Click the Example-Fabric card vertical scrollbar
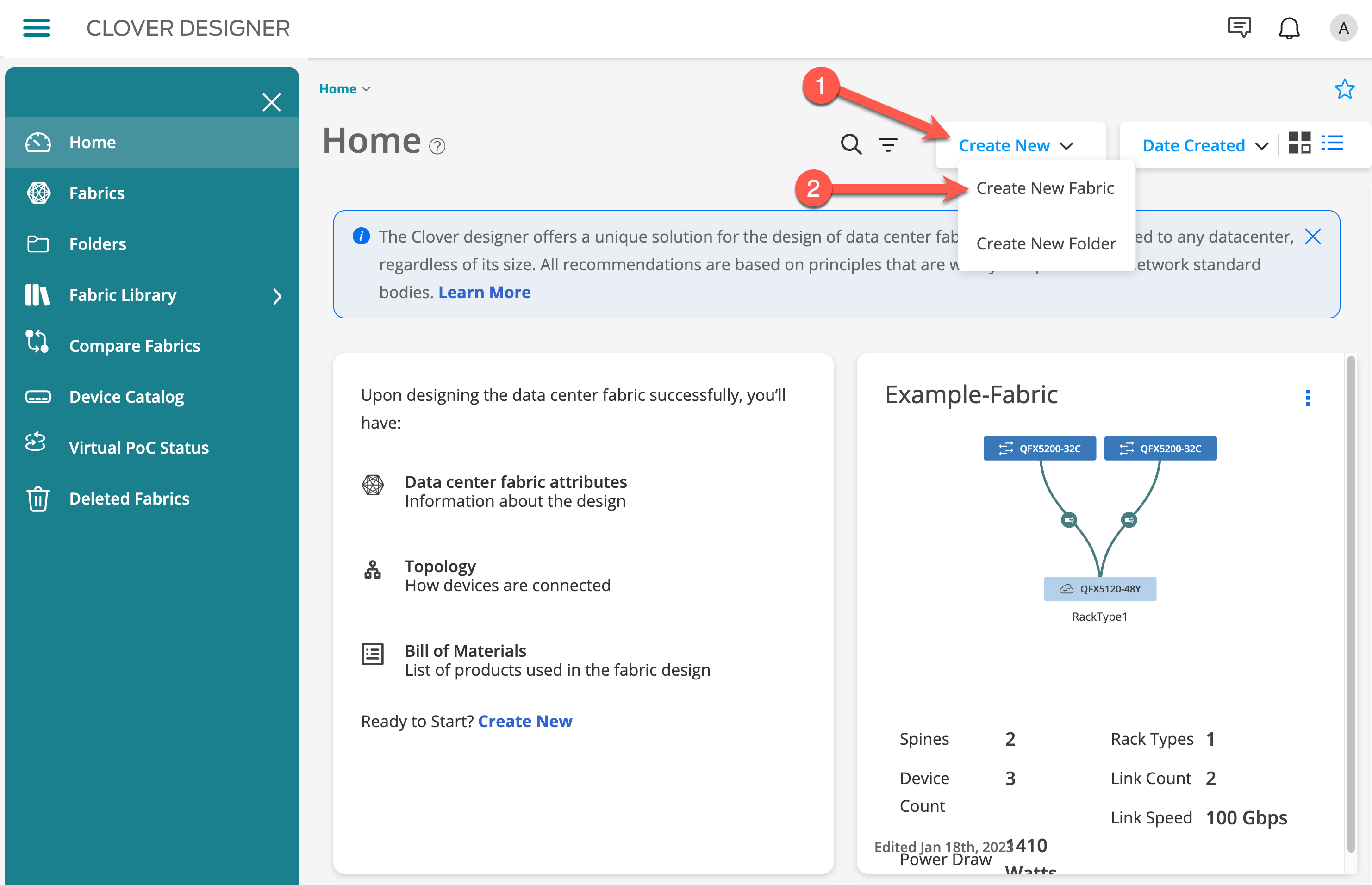The height and width of the screenshot is (885, 1372). tap(1350, 604)
